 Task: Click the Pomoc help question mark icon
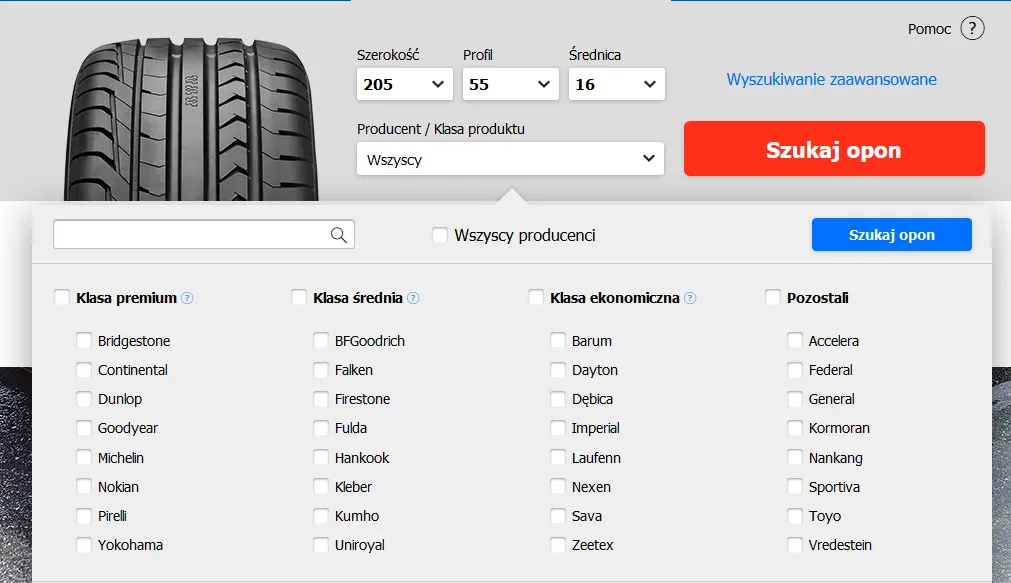(x=972, y=29)
